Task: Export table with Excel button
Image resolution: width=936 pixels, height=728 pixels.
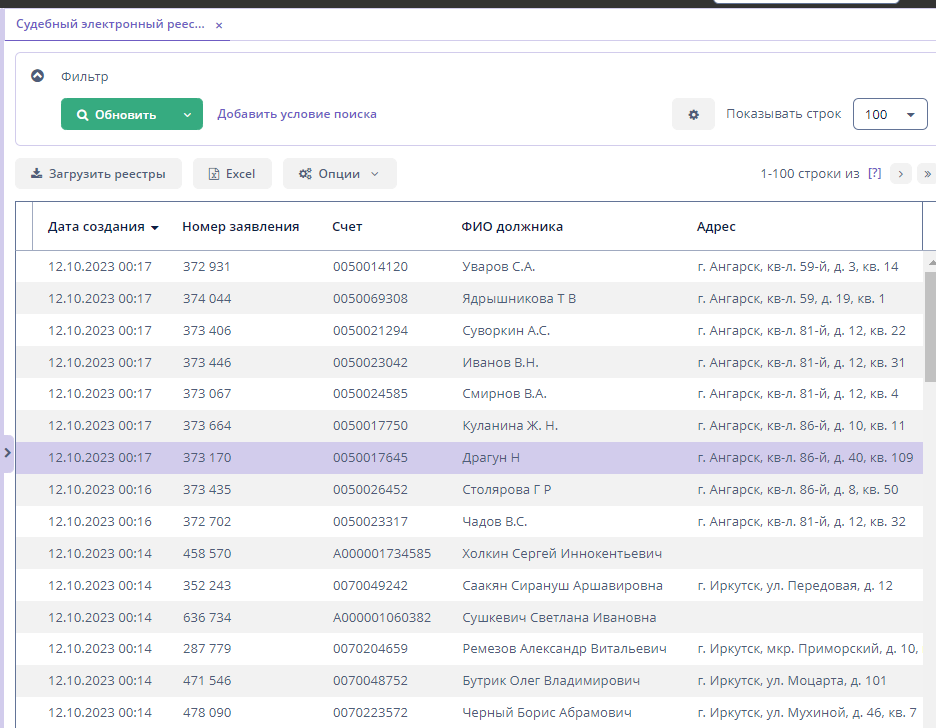Action: click(x=232, y=173)
